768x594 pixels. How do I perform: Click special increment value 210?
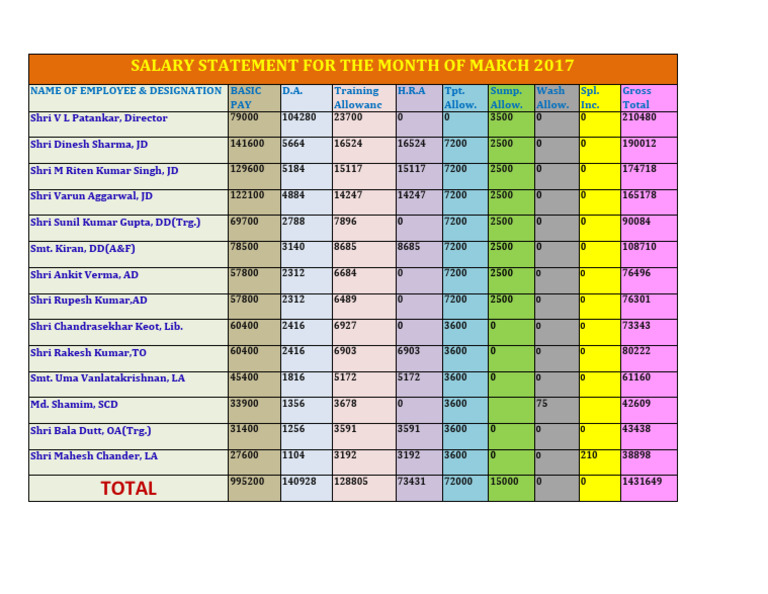(x=589, y=455)
